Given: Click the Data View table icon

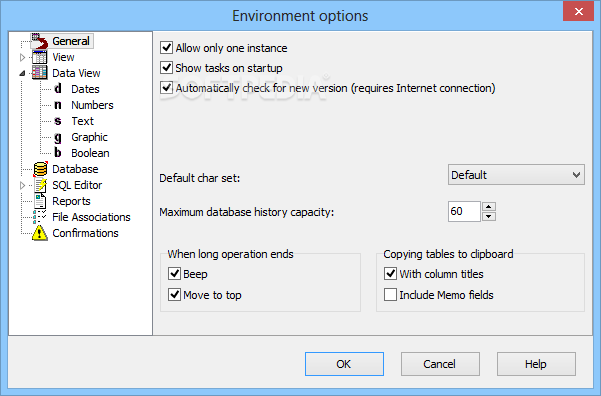Looking at the screenshot, I should tap(39, 73).
